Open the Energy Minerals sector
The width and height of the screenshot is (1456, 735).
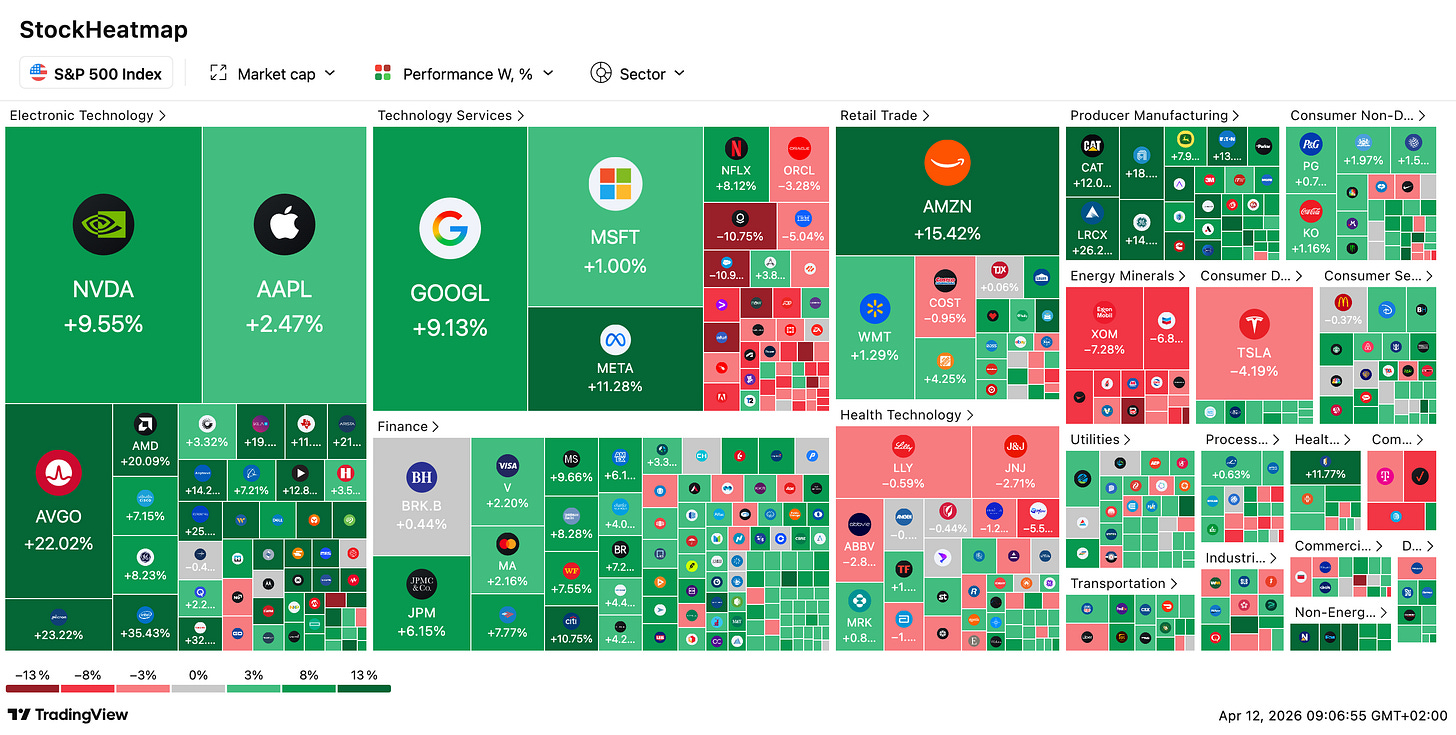[1128, 275]
